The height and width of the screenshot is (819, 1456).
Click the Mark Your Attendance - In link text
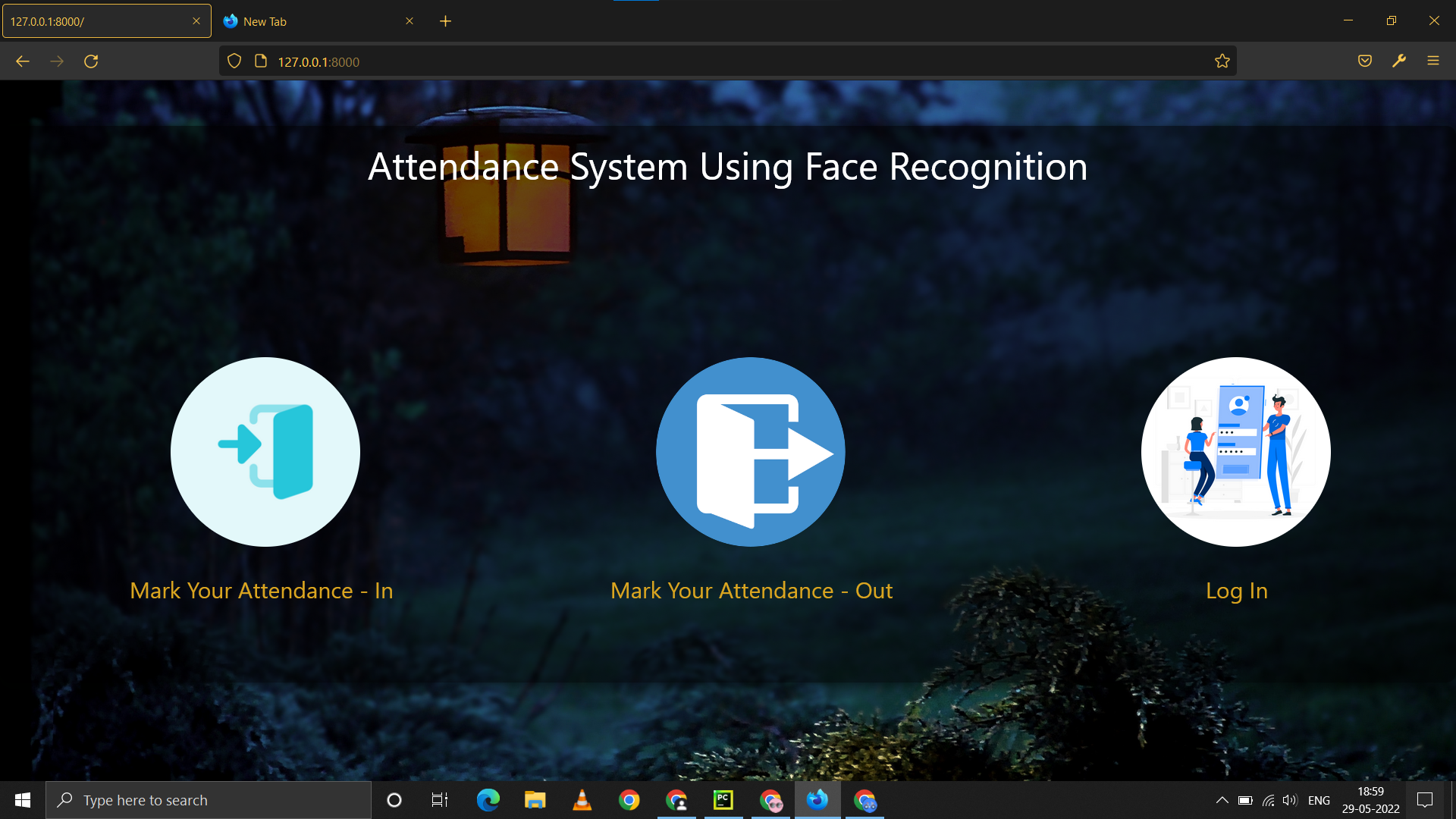tap(262, 591)
